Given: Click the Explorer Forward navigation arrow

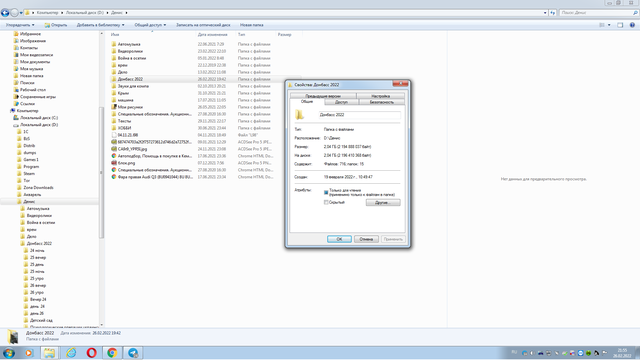Looking at the screenshot, I should [14, 13].
